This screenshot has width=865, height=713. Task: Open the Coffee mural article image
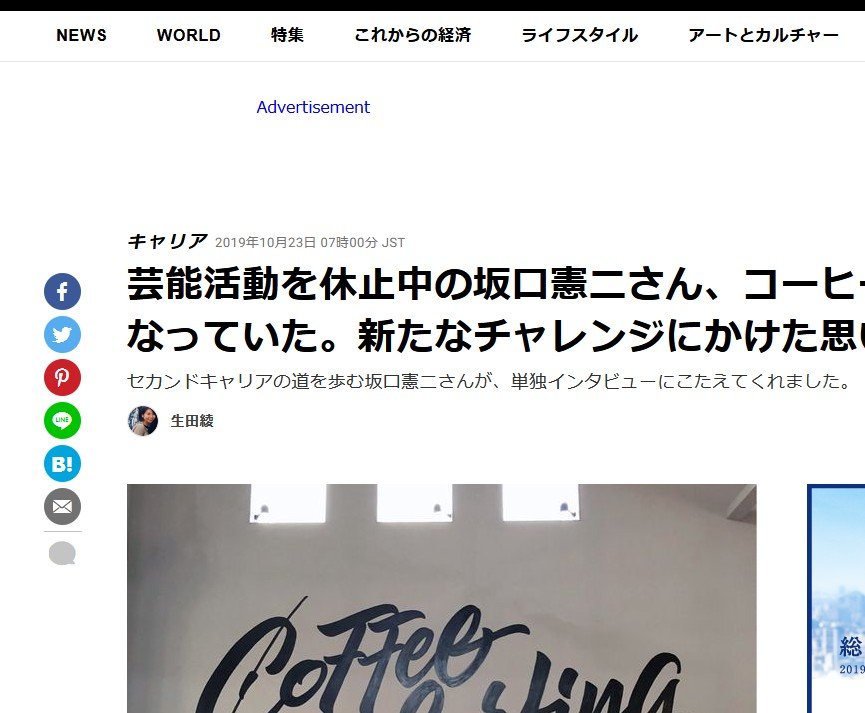[442, 599]
